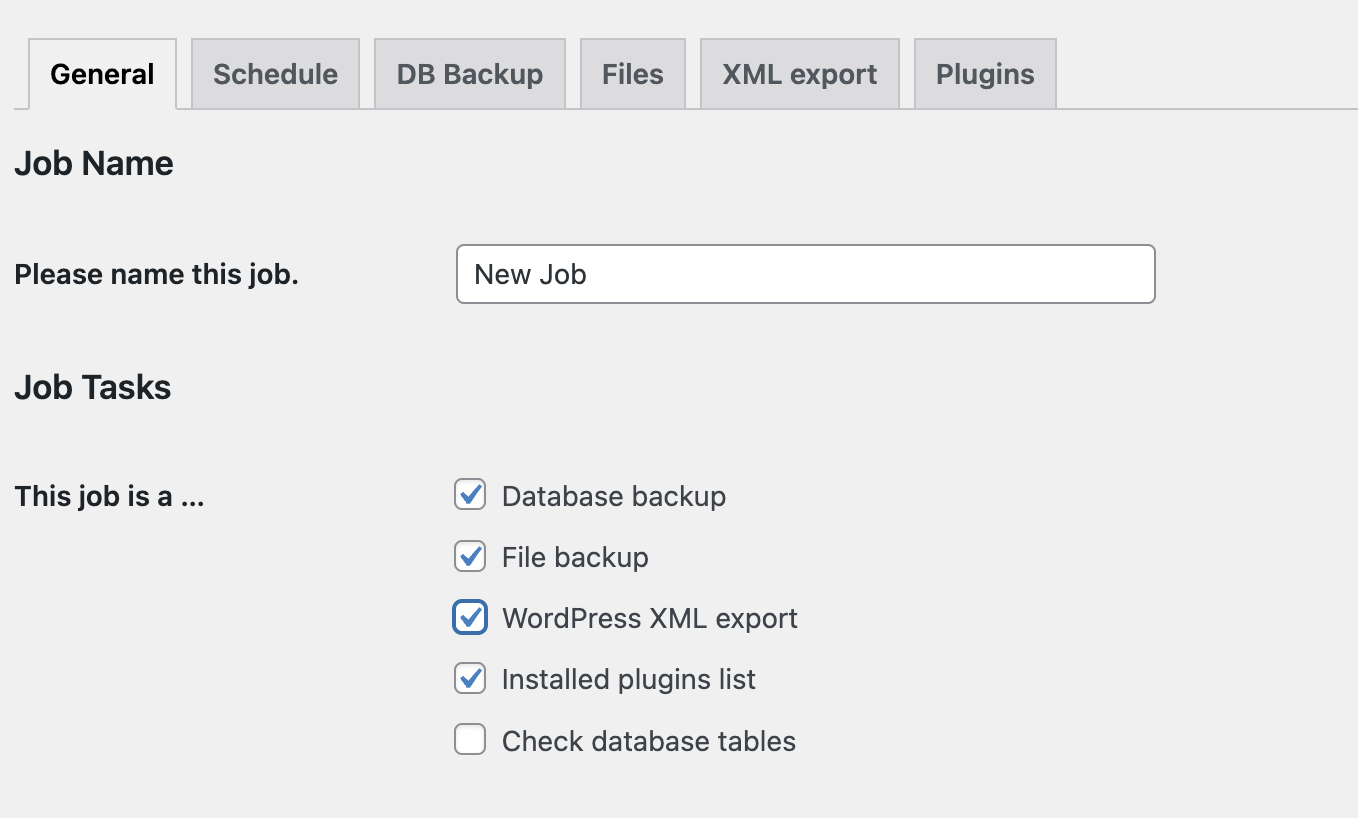Viewport: 1358px width, 818px height.
Task: Enable Check database tables
Action: [x=470, y=739]
